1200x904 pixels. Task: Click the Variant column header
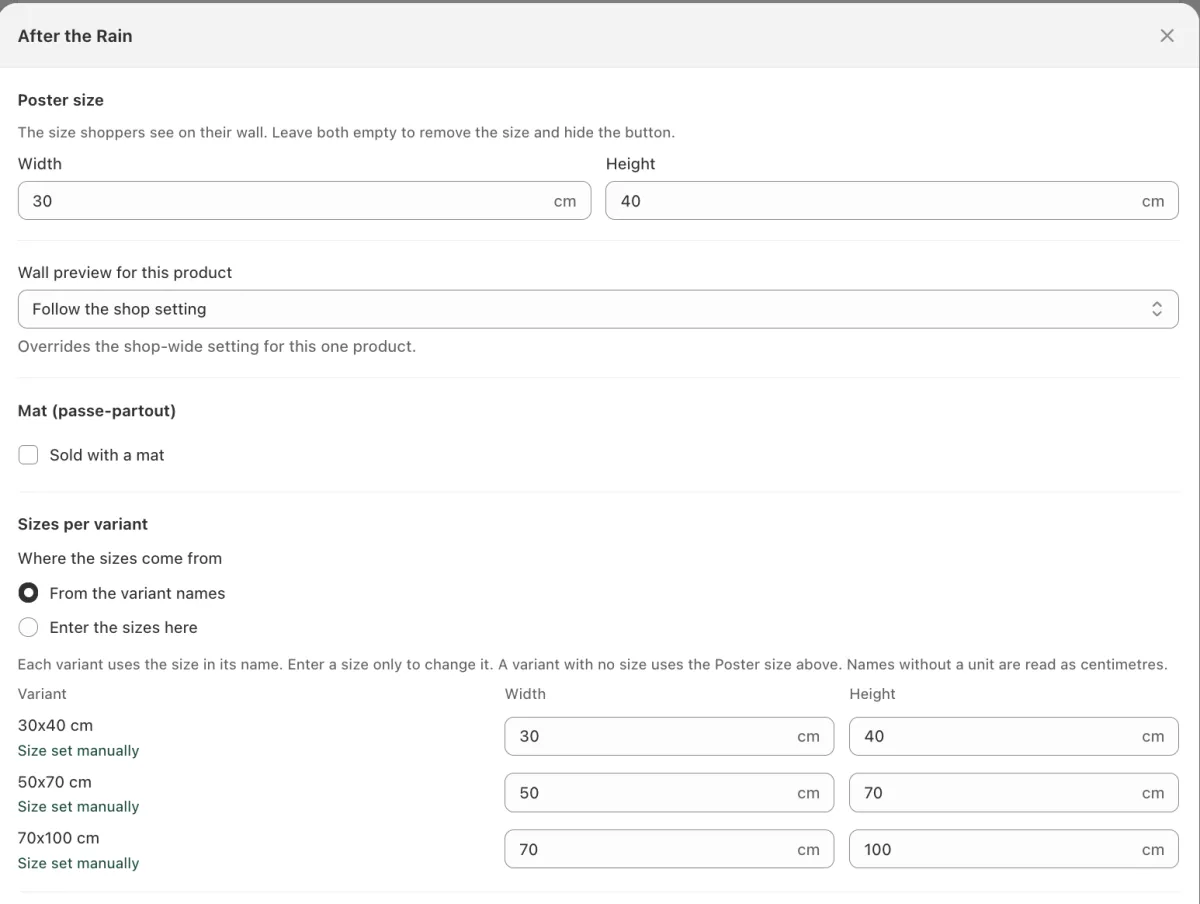point(42,693)
